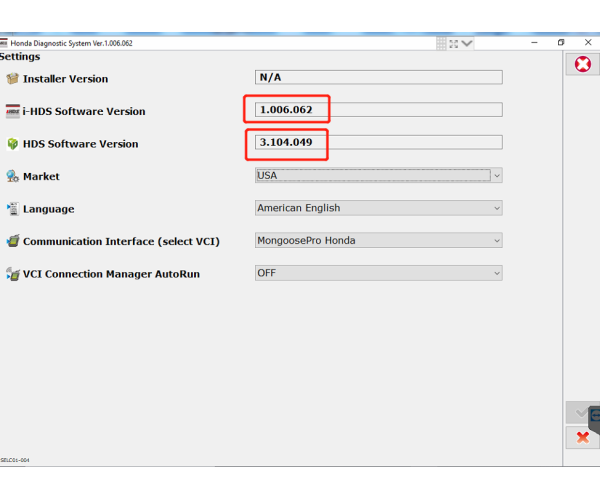Click the SELC01-004 status text
Viewport: 600px width, 500px height.
[x=15, y=460]
